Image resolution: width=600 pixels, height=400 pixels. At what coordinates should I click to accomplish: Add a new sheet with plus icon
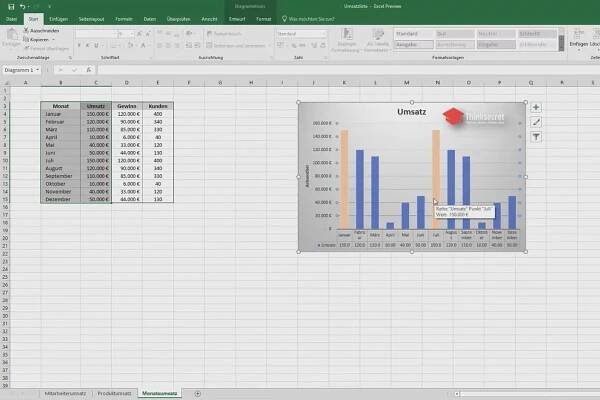click(198, 393)
